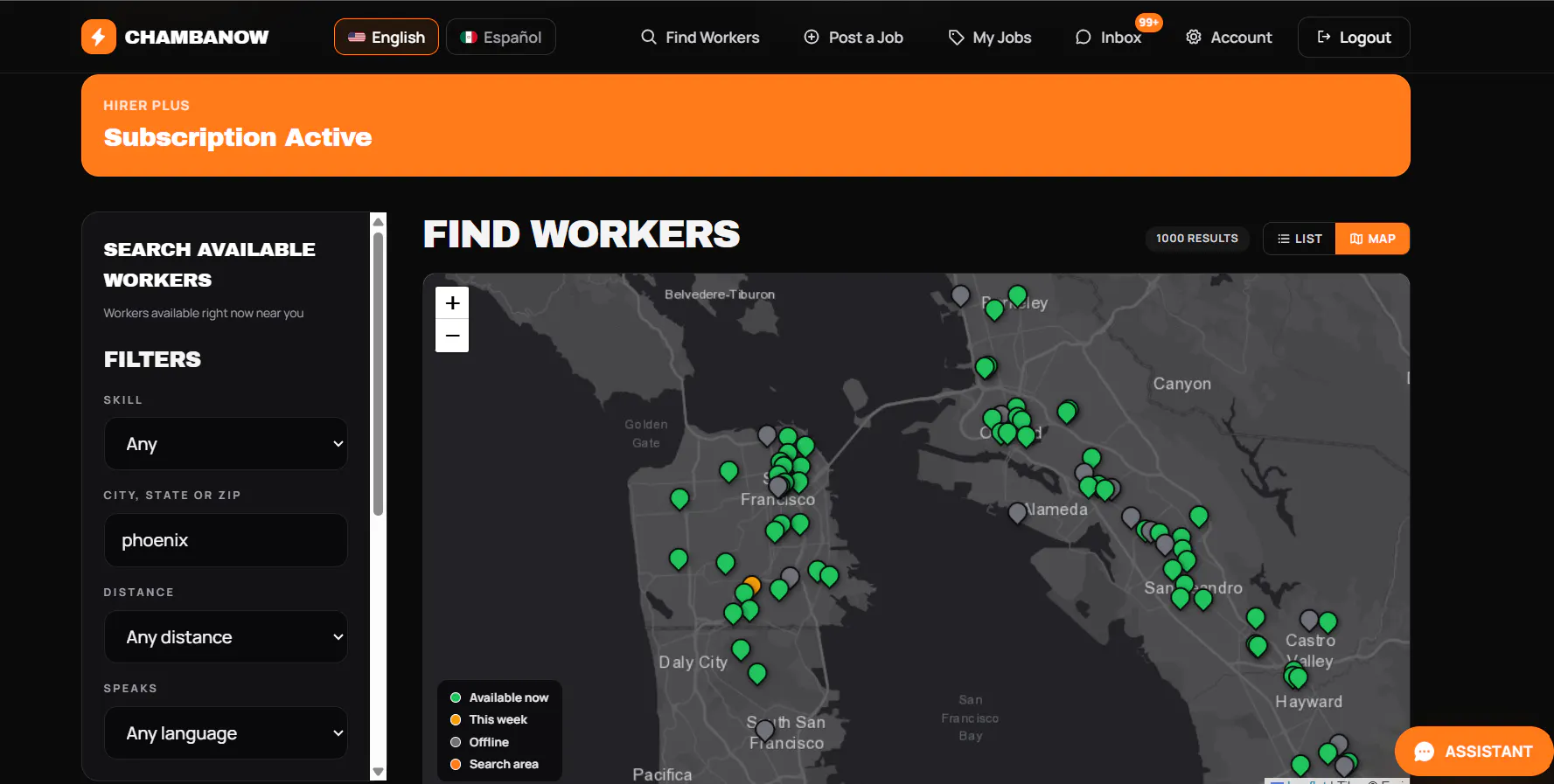Click the Post a Job plus icon
Image resolution: width=1554 pixels, height=784 pixels.
coord(812,37)
